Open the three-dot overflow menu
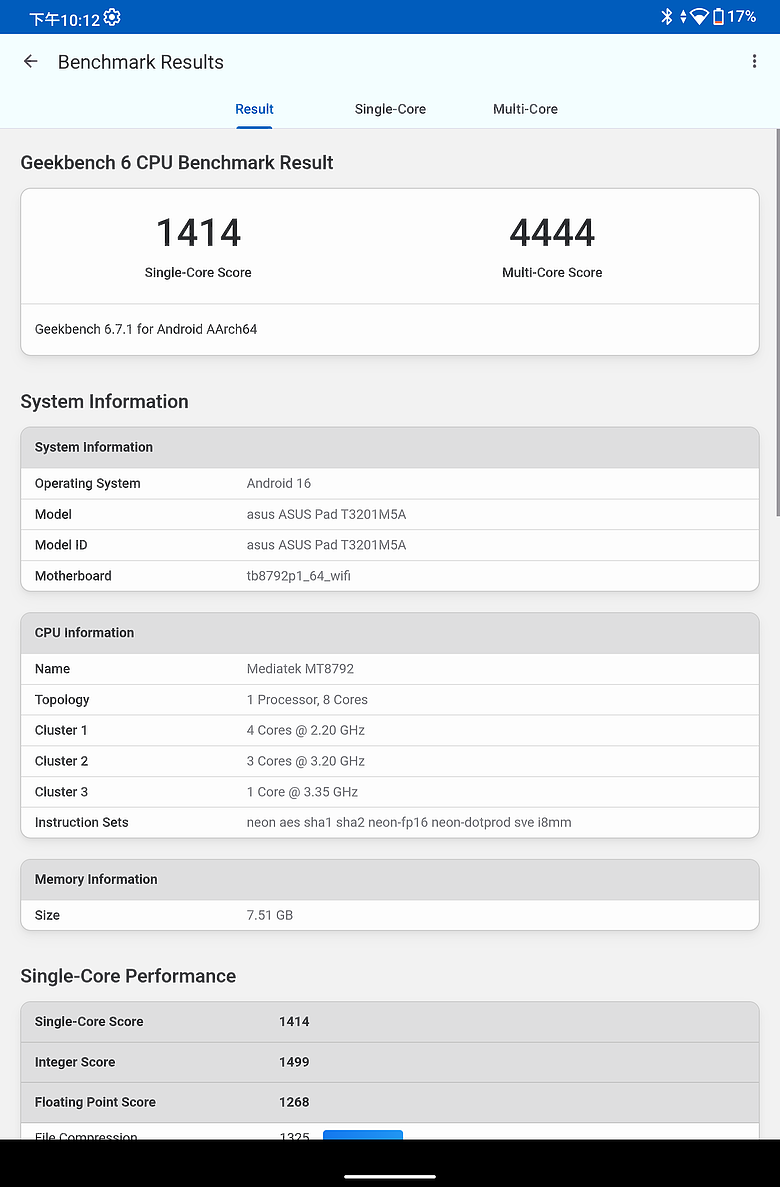Image resolution: width=780 pixels, height=1187 pixels. tap(754, 62)
